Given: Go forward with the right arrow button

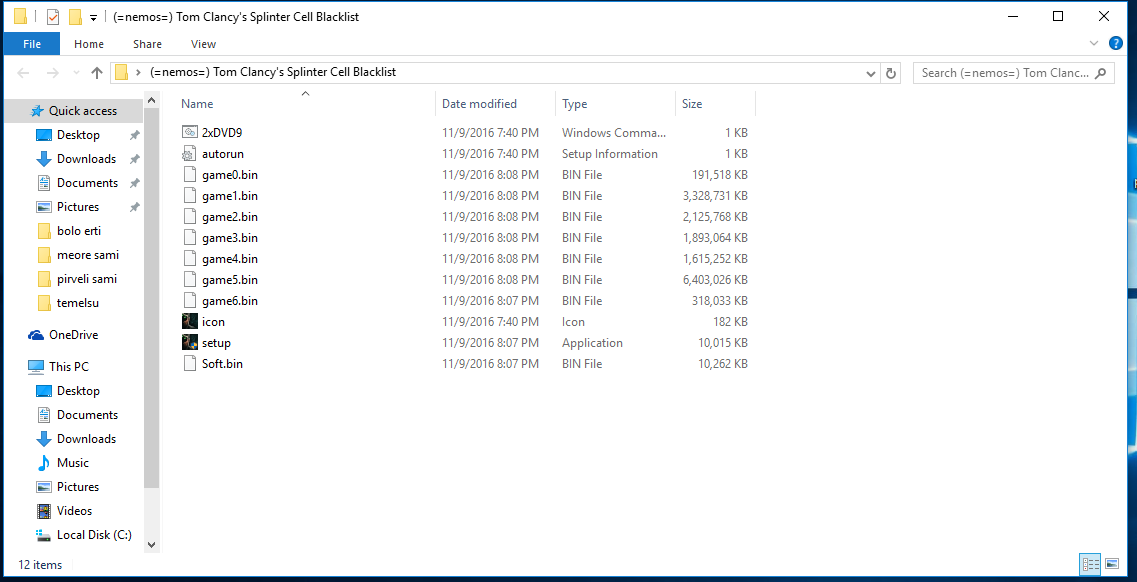Looking at the screenshot, I should 52,72.
